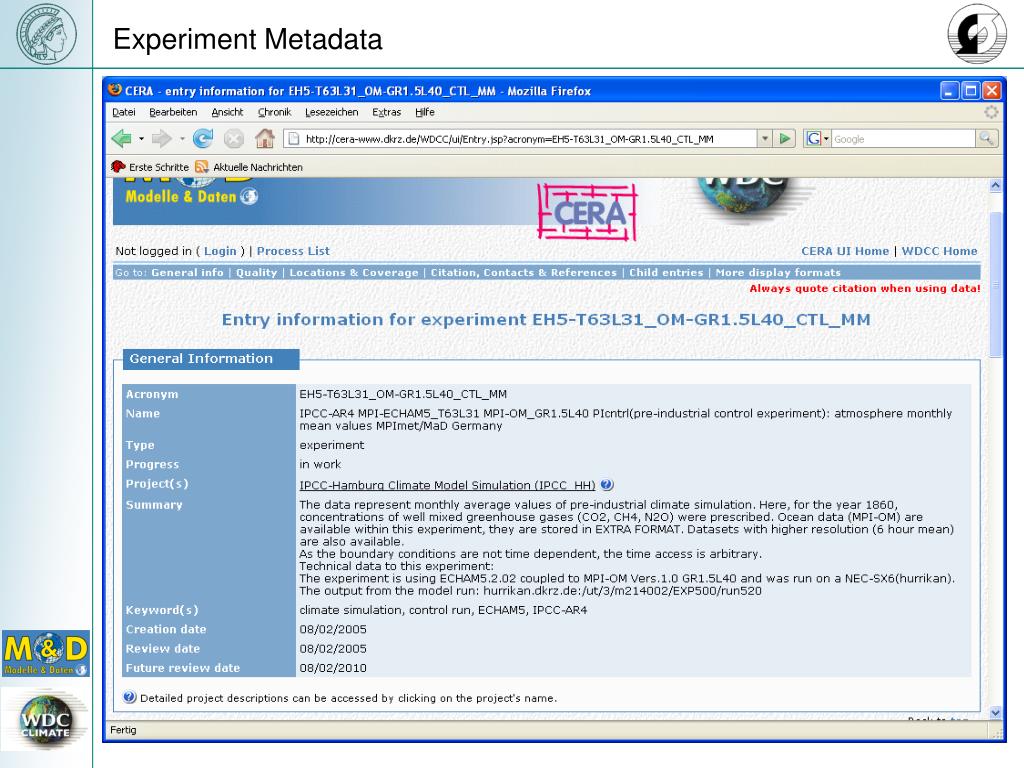Click the M&D logo in the slide sidebar
This screenshot has height=768, width=1024.
pos(46,653)
